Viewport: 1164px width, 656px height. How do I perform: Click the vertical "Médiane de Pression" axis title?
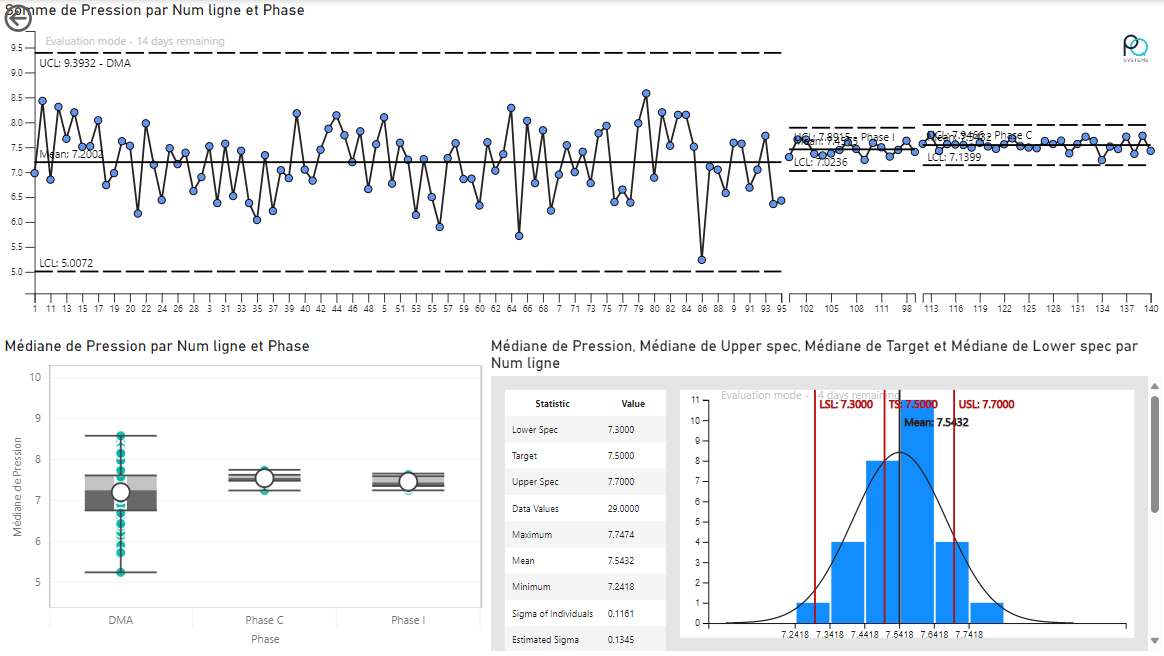pyautogui.click(x=18, y=487)
